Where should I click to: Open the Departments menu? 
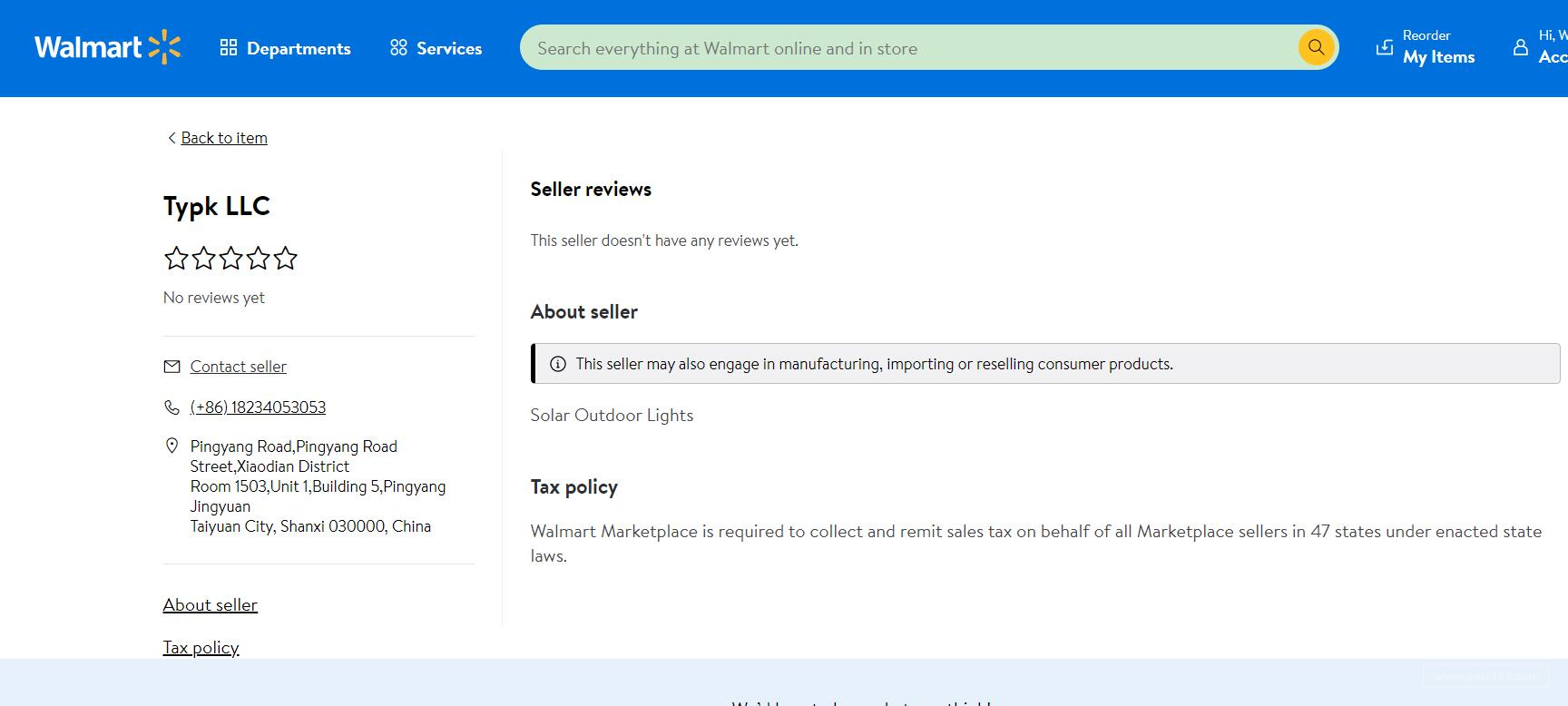[x=285, y=48]
